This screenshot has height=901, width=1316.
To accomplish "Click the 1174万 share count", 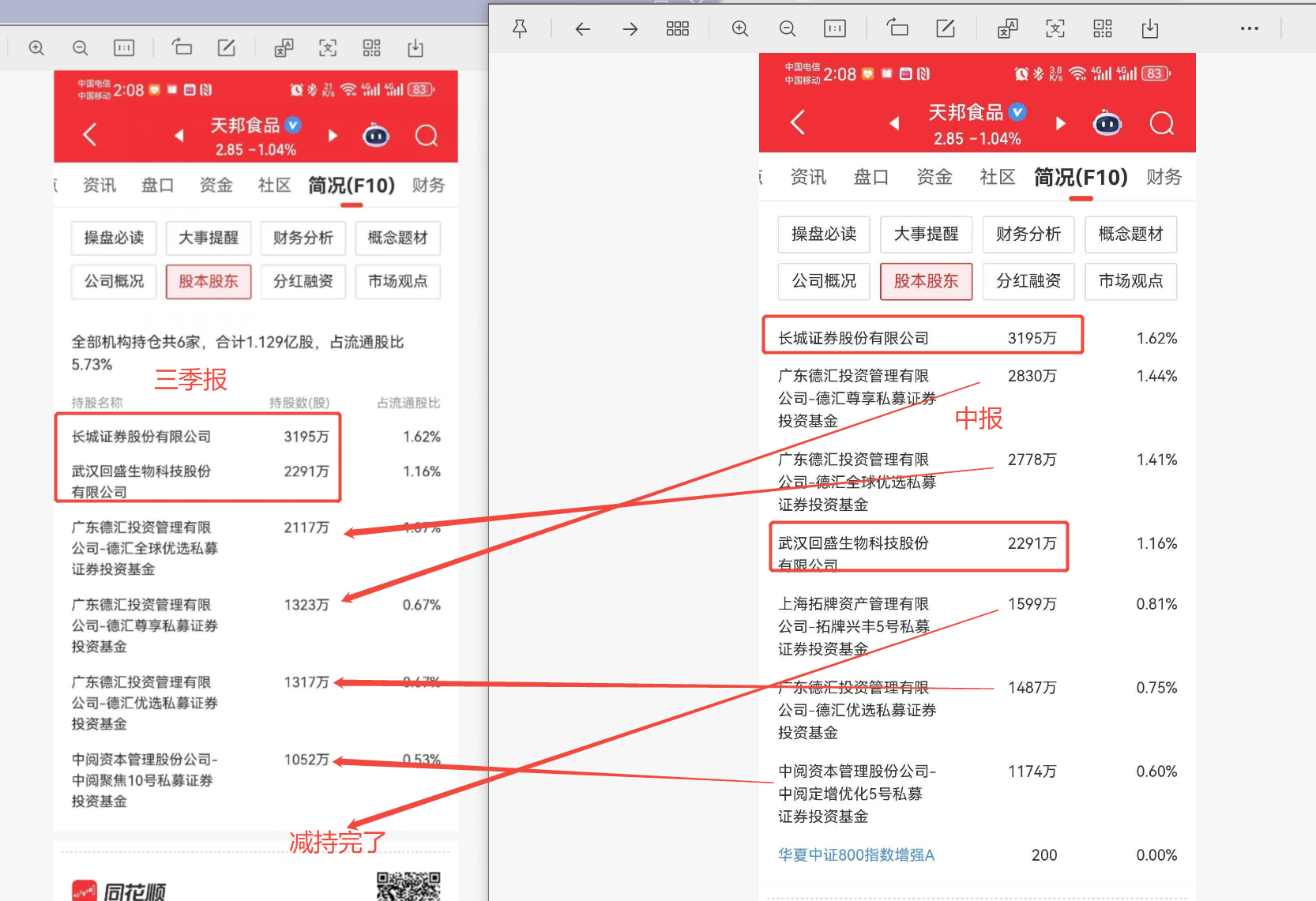I will coord(1032,771).
